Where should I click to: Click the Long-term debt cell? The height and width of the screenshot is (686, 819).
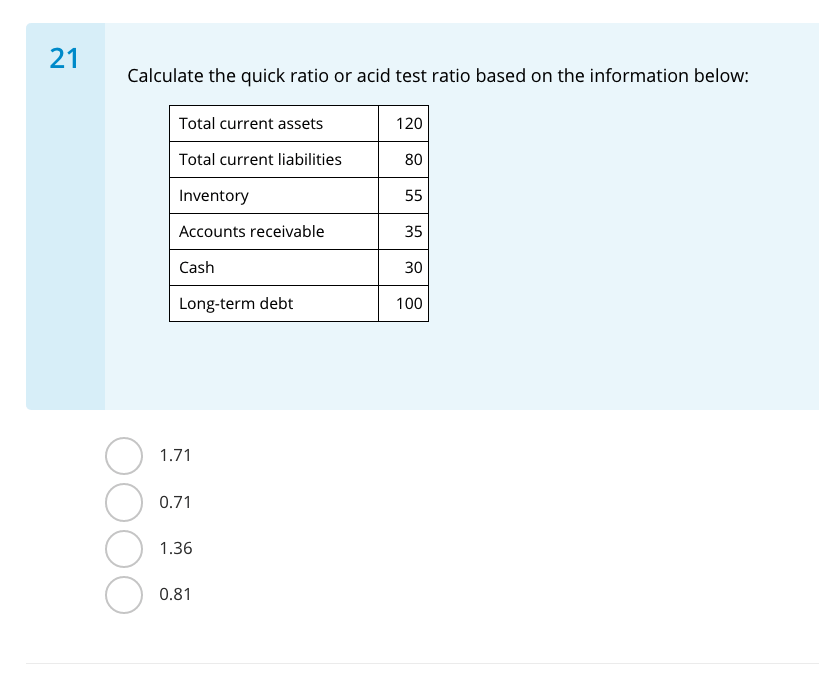point(236,304)
